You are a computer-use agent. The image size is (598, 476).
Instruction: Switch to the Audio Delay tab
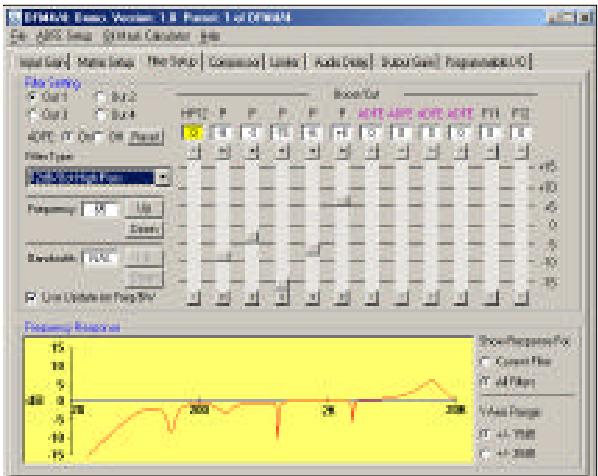click(x=341, y=62)
